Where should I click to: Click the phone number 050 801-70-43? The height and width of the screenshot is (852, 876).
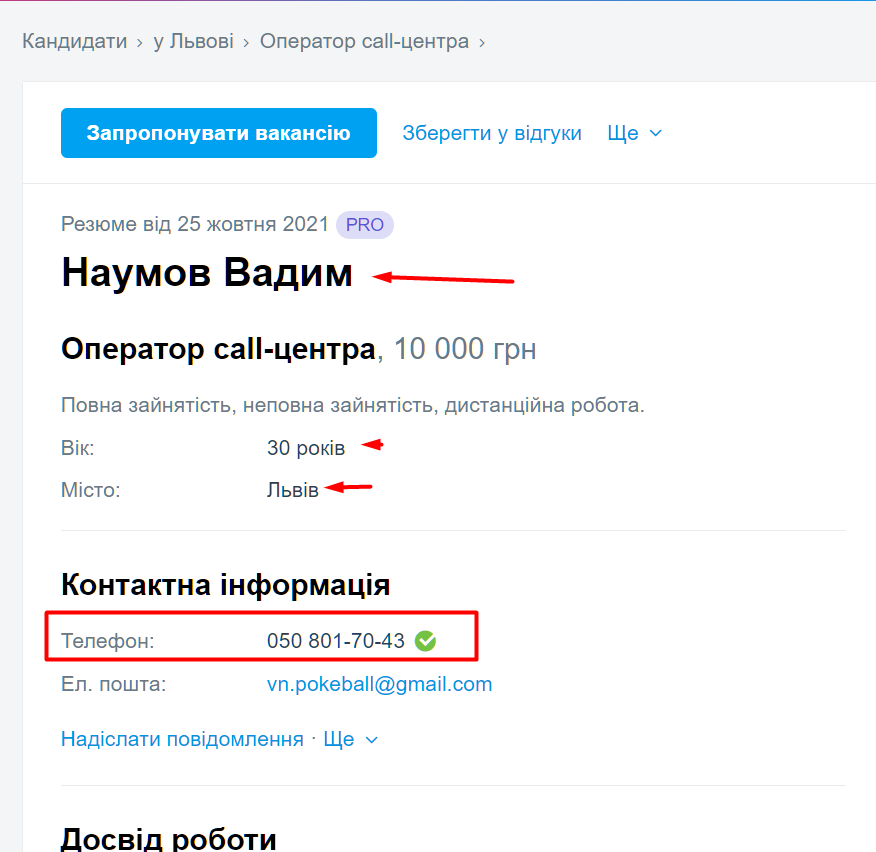pyautogui.click(x=336, y=641)
